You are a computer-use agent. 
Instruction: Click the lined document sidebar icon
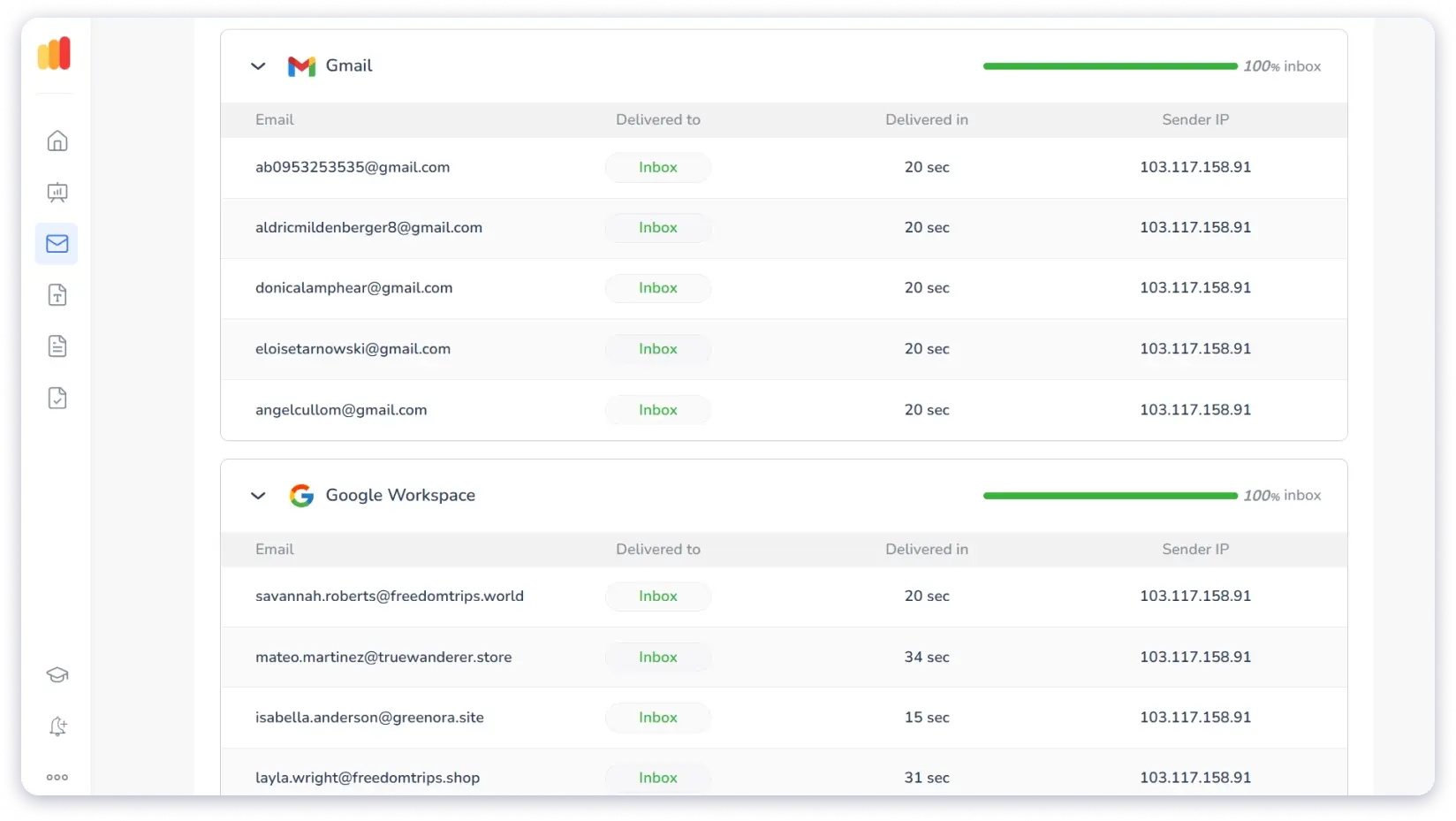pos(57,346)
